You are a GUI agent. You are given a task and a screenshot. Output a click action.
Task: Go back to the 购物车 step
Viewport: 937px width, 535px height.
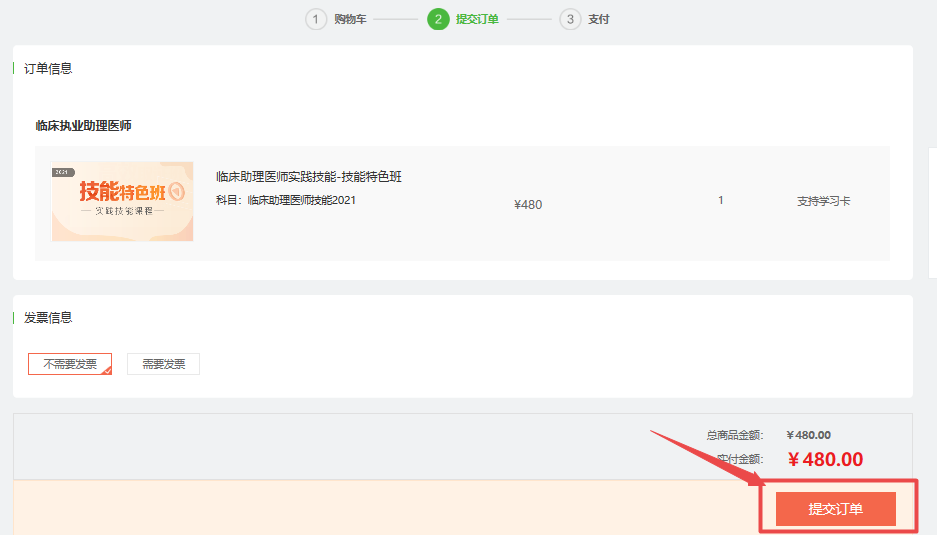(x=350, y=19)
